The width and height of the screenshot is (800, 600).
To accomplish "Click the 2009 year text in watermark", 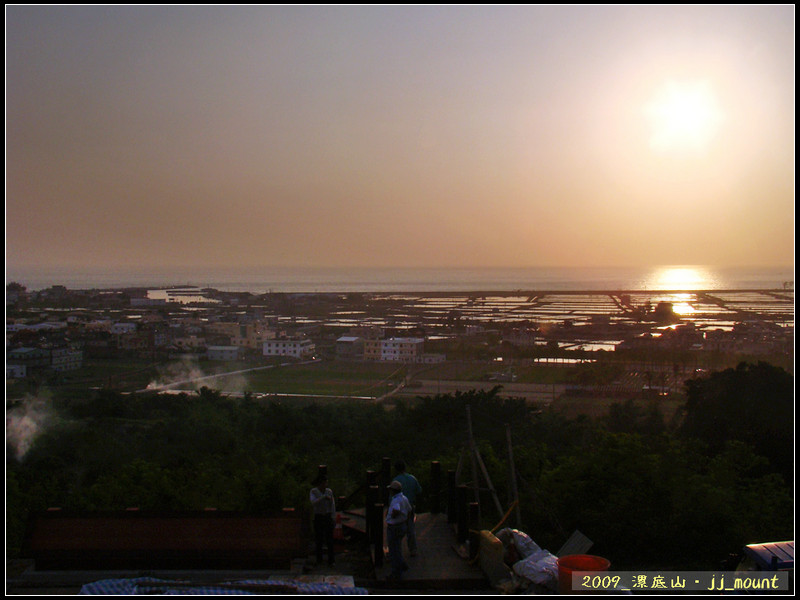I will (x=601, y=581).
